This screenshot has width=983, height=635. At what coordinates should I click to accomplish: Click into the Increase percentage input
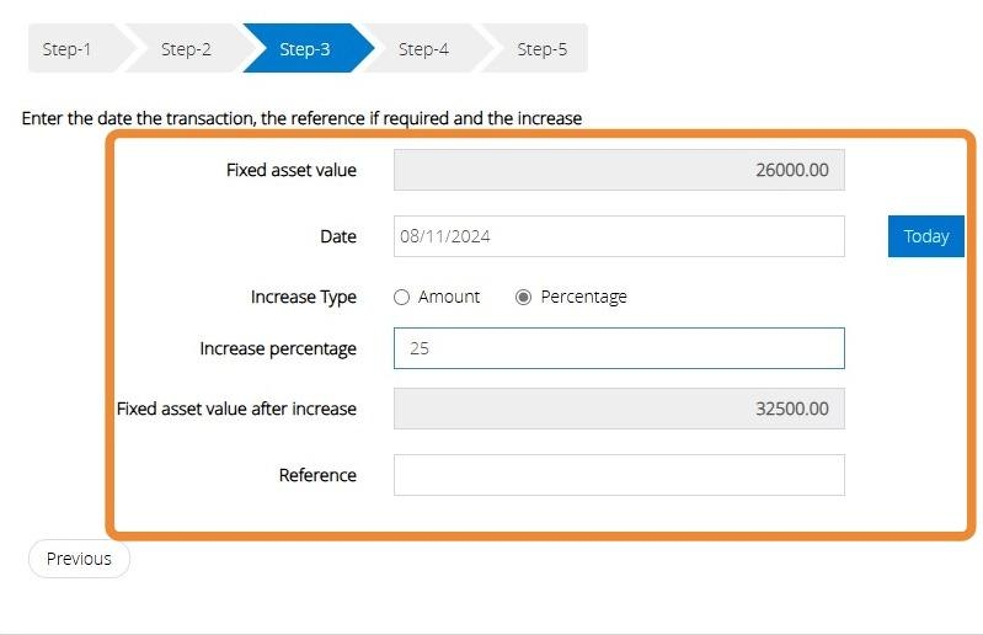(618, 349)
